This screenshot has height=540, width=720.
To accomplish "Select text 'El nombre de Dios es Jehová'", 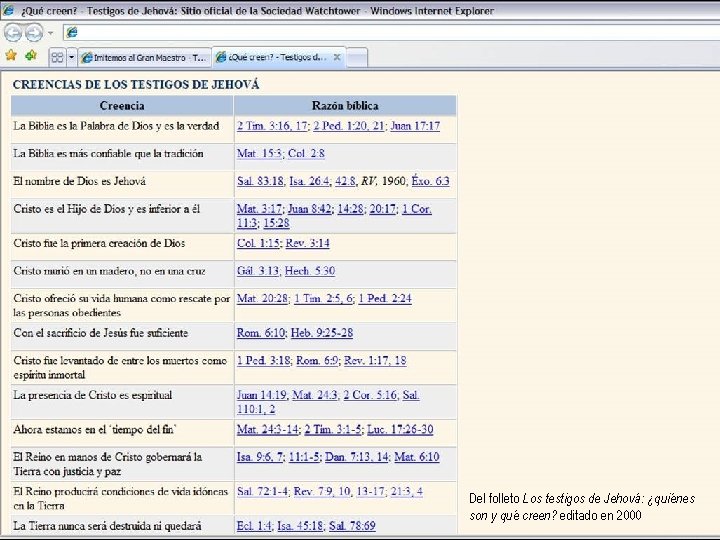I will 79,181.
